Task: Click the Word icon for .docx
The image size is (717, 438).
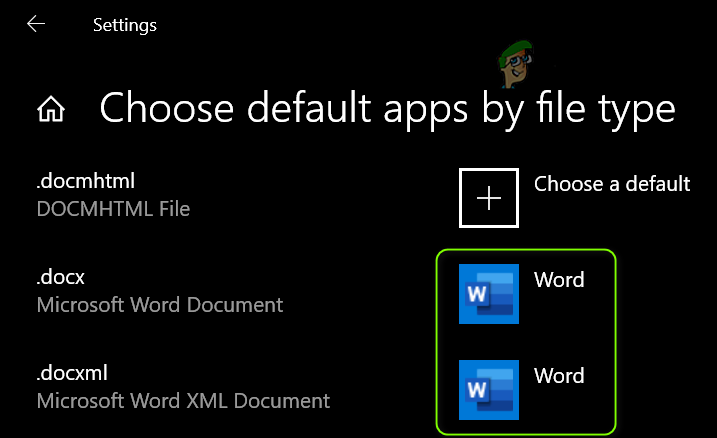Action: click(489, 294)
